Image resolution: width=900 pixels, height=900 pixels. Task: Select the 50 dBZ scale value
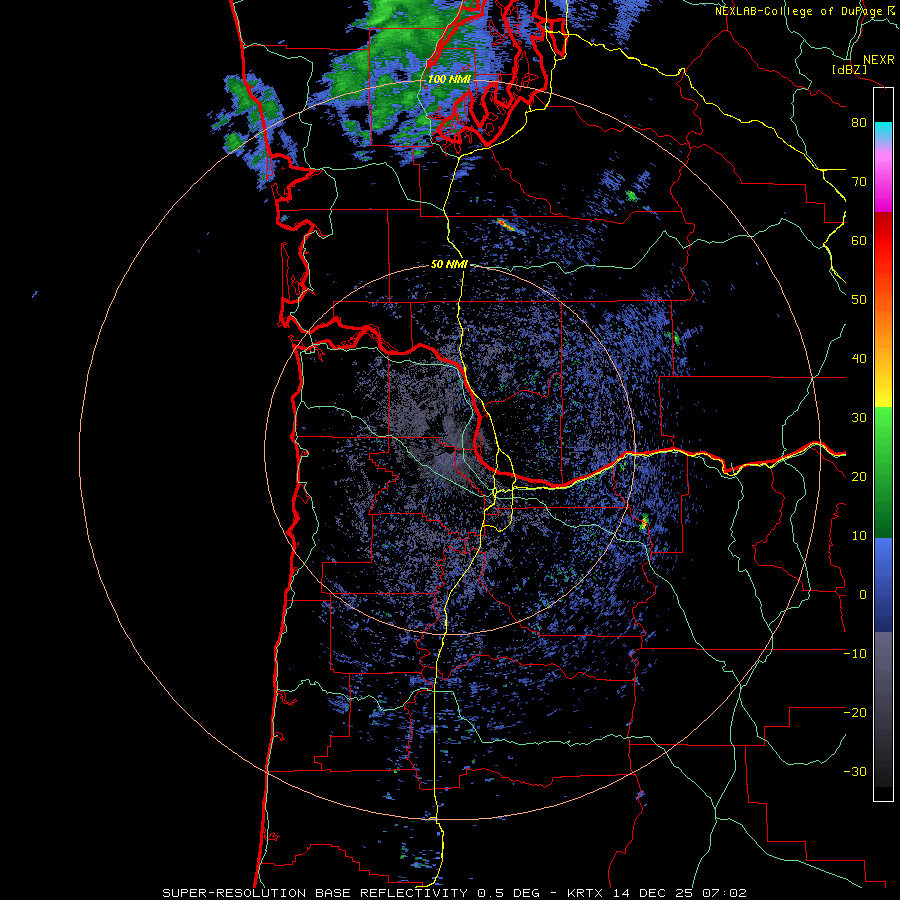pyautogui.click(x=859, y=300)
